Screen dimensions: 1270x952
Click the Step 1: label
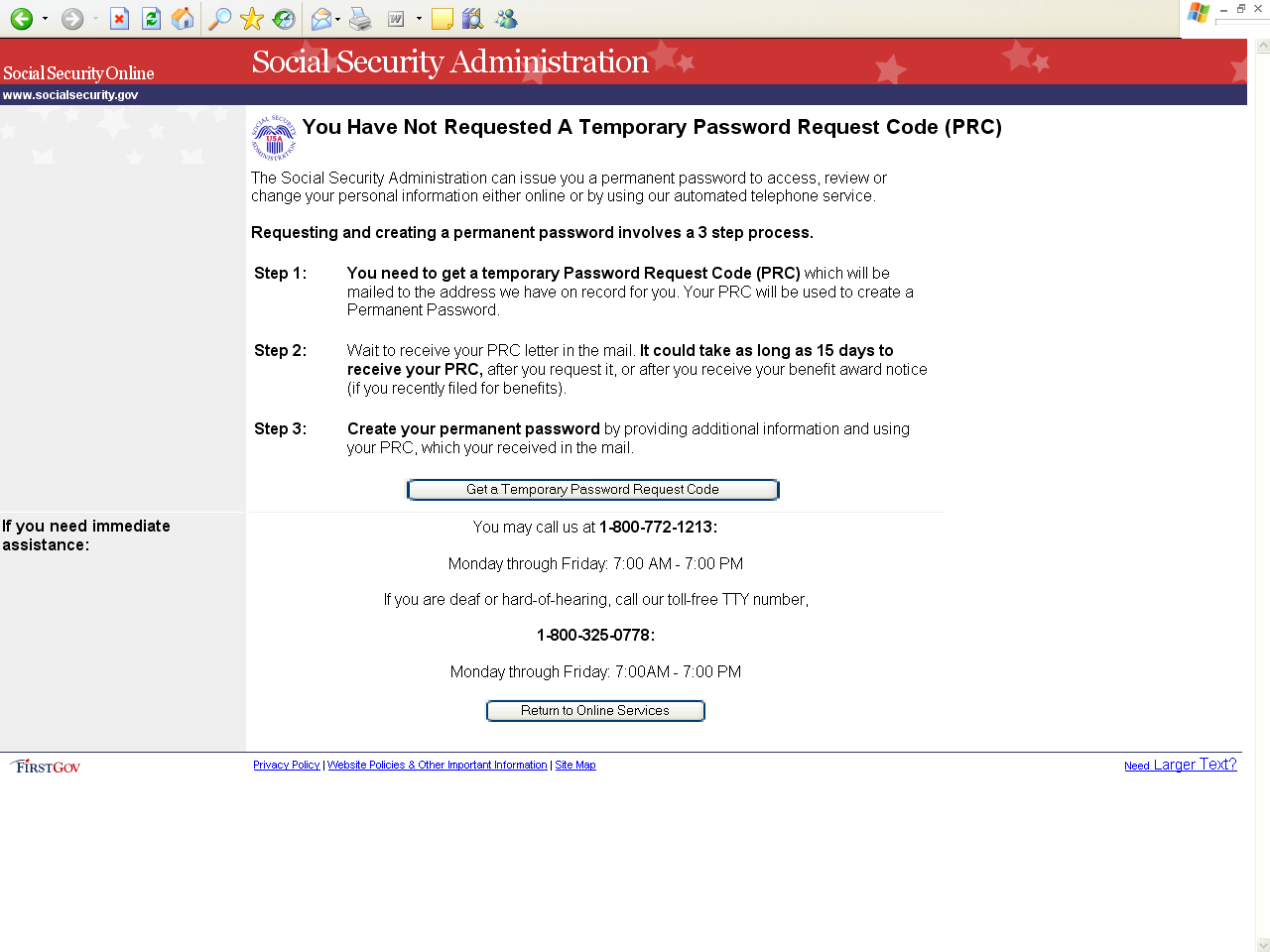(x=281, y=274)
